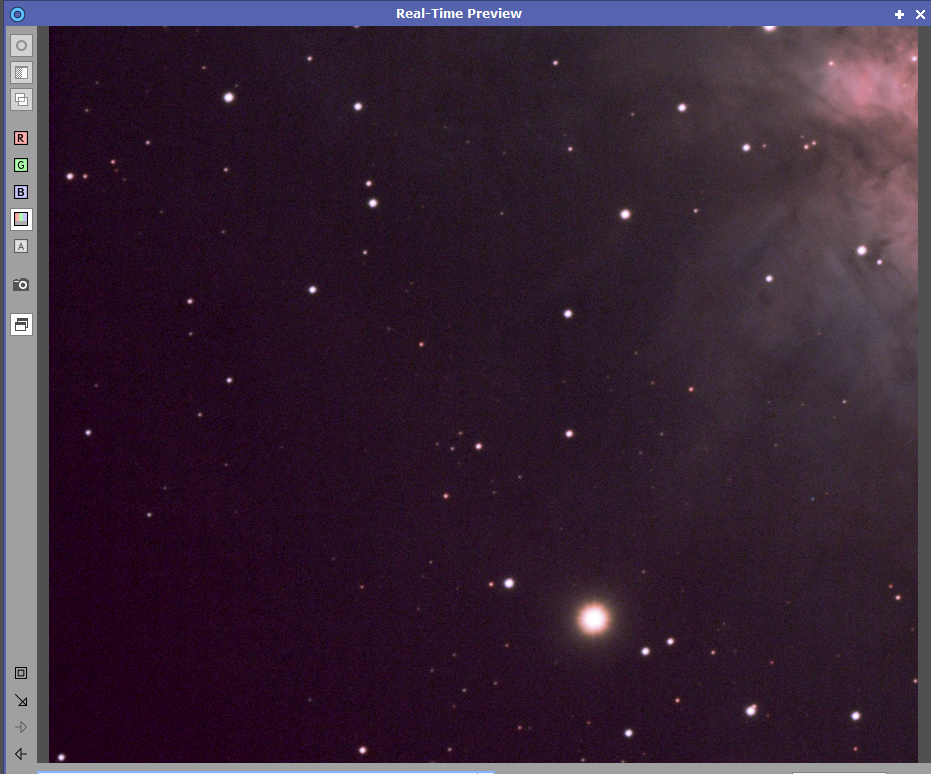Click the fit view nested squares icon
Screen dimensions: 931x774
click(x=21, y=673)
